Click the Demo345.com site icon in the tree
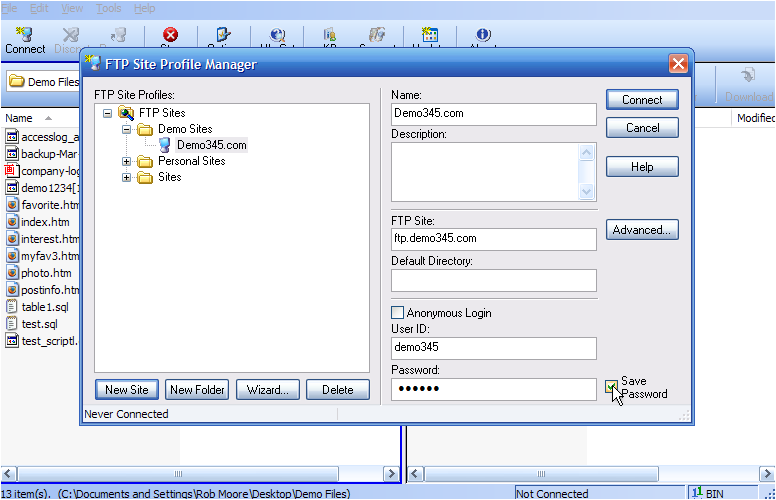 point(164,145)
